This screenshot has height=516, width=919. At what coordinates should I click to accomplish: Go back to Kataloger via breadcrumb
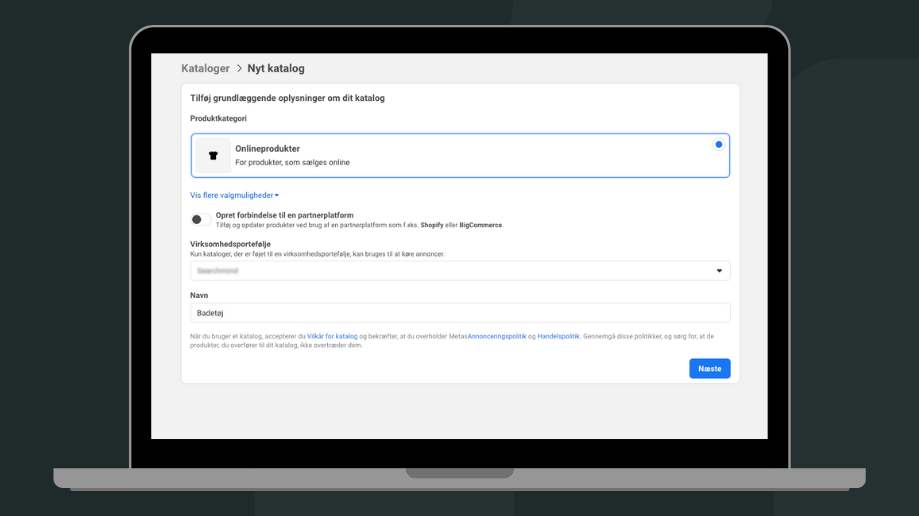click(x=205, y=69)
